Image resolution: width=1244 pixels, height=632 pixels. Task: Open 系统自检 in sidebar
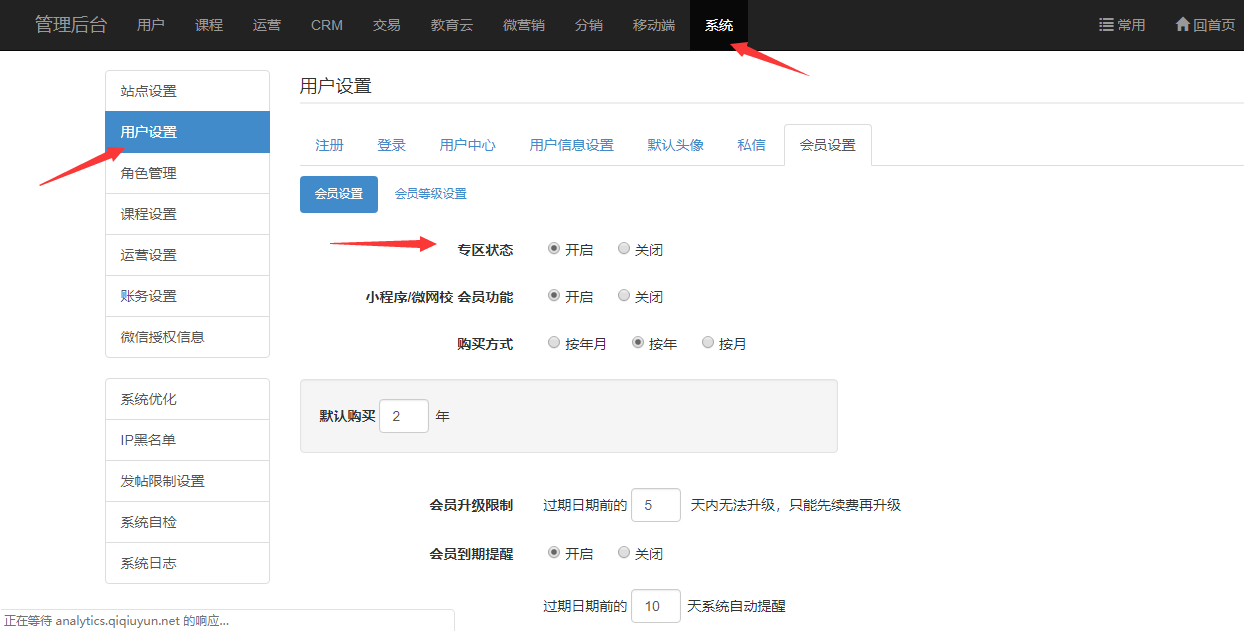(187, 522)
